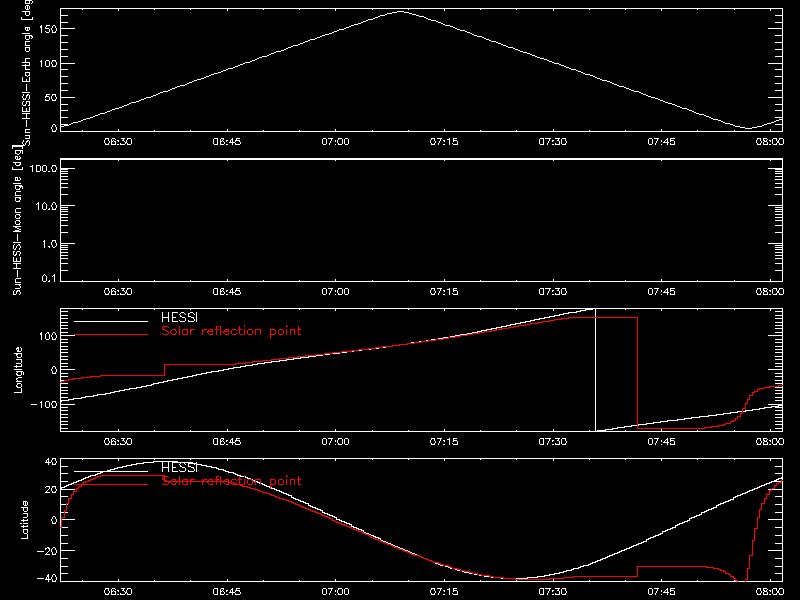Click 07:00 time label under Longitude plot
Viewport: 800px width, 600px height.
tap(335, 442)
